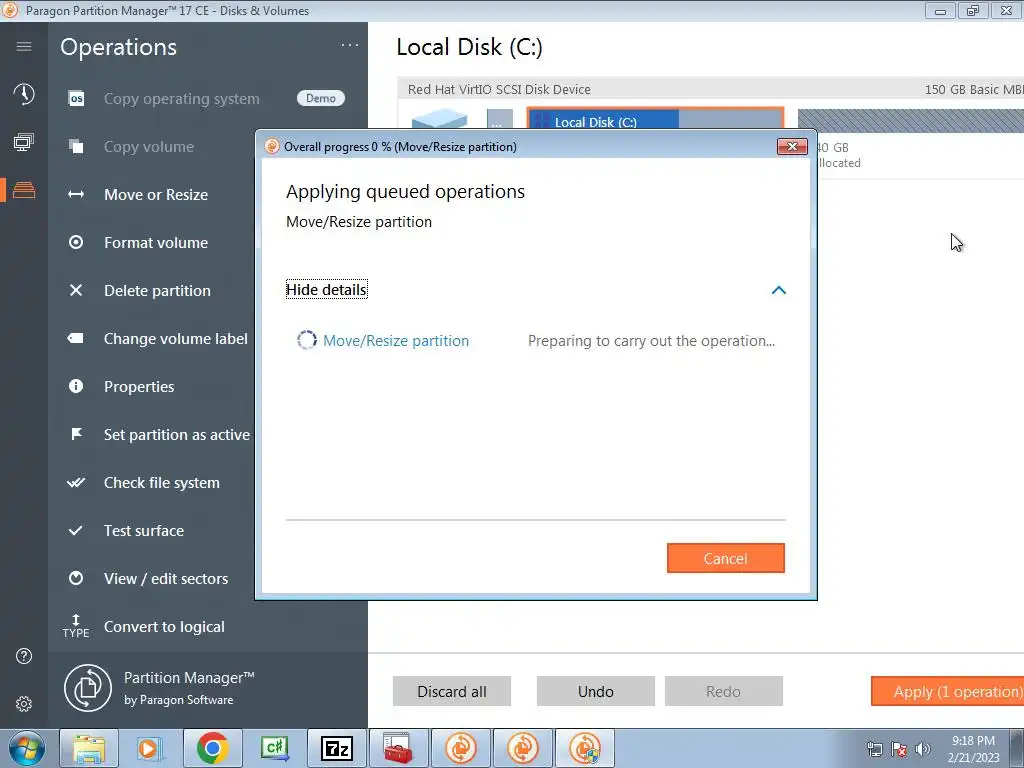Select the orange disks and volumes icon
This screenshot has width=1024, height=768.
pos(24,190)
